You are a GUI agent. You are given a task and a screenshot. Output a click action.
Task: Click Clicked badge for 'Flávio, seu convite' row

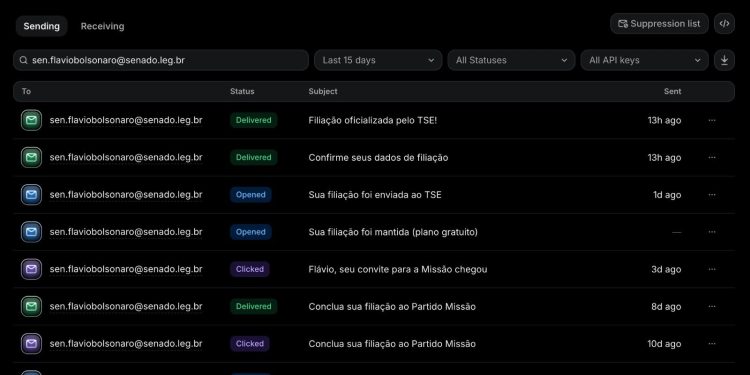click(250, 269)
